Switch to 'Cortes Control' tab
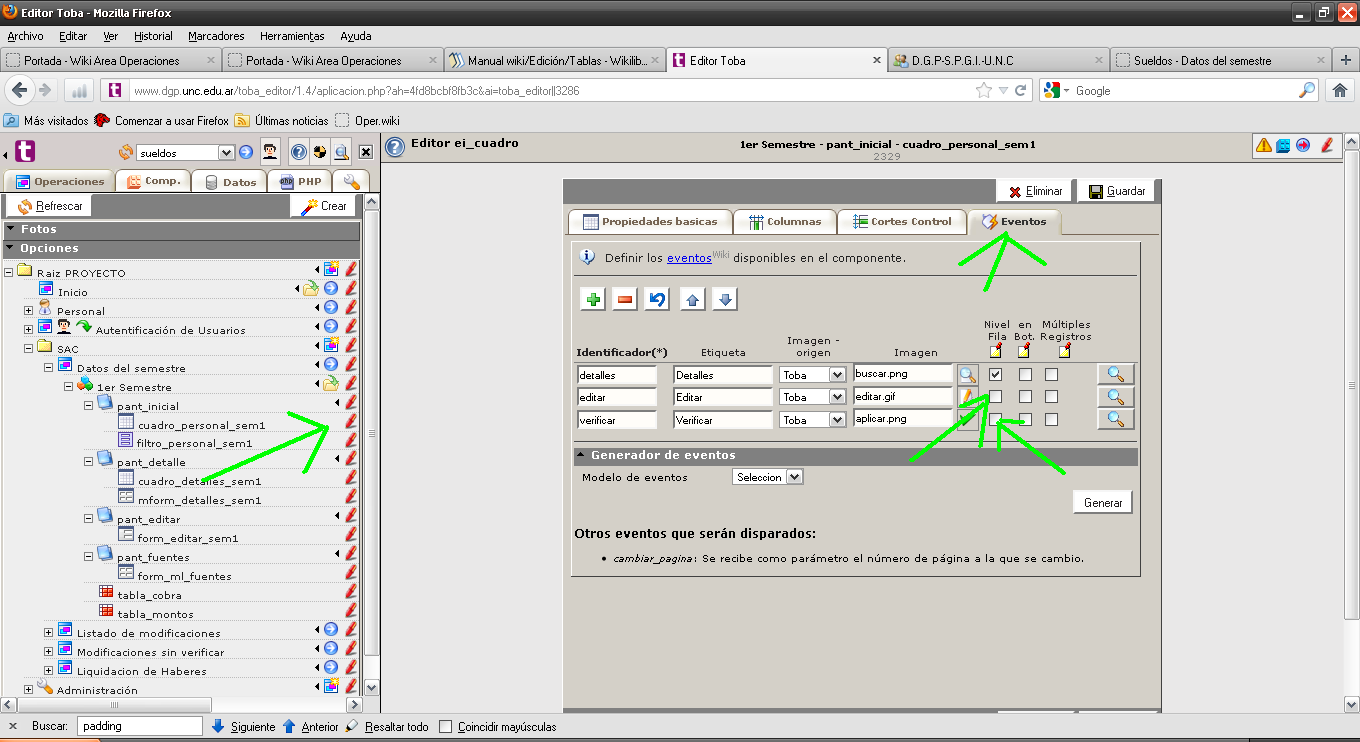The width and height of the screenshot is (1360, 742). tap(902, 222)
